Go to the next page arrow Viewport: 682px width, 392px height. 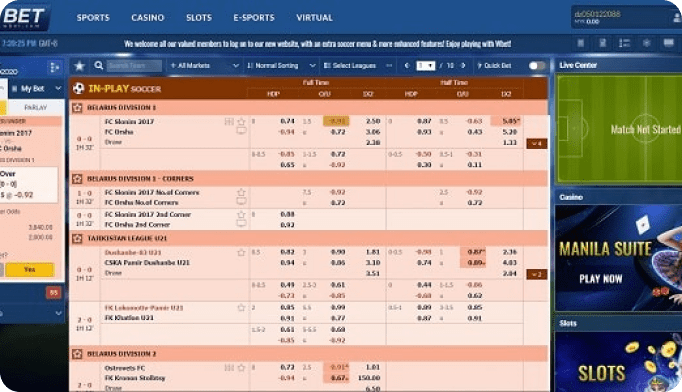463,66
